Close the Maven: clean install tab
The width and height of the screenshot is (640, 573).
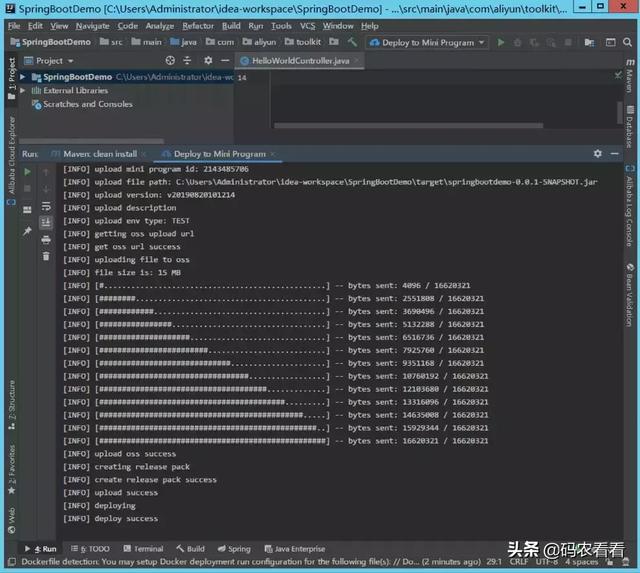(144, 154)
